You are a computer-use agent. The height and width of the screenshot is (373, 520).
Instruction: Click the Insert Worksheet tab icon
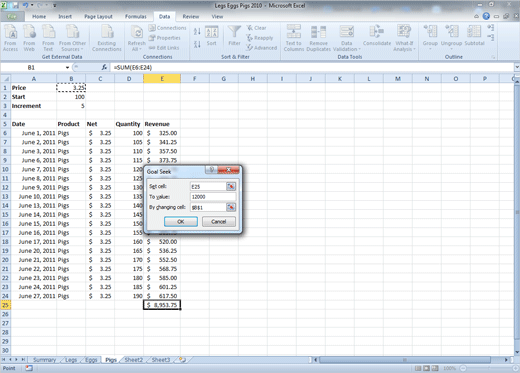(x=183, y=360)
